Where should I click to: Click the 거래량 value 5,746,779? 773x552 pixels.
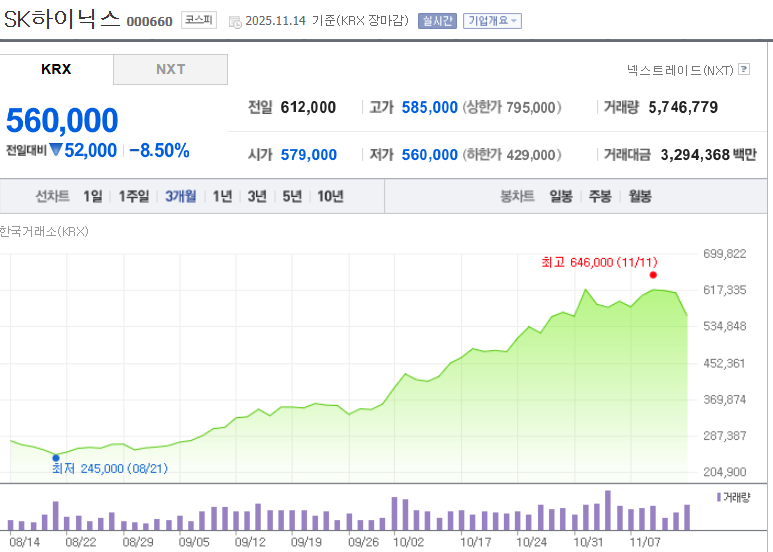pos(683,107)
